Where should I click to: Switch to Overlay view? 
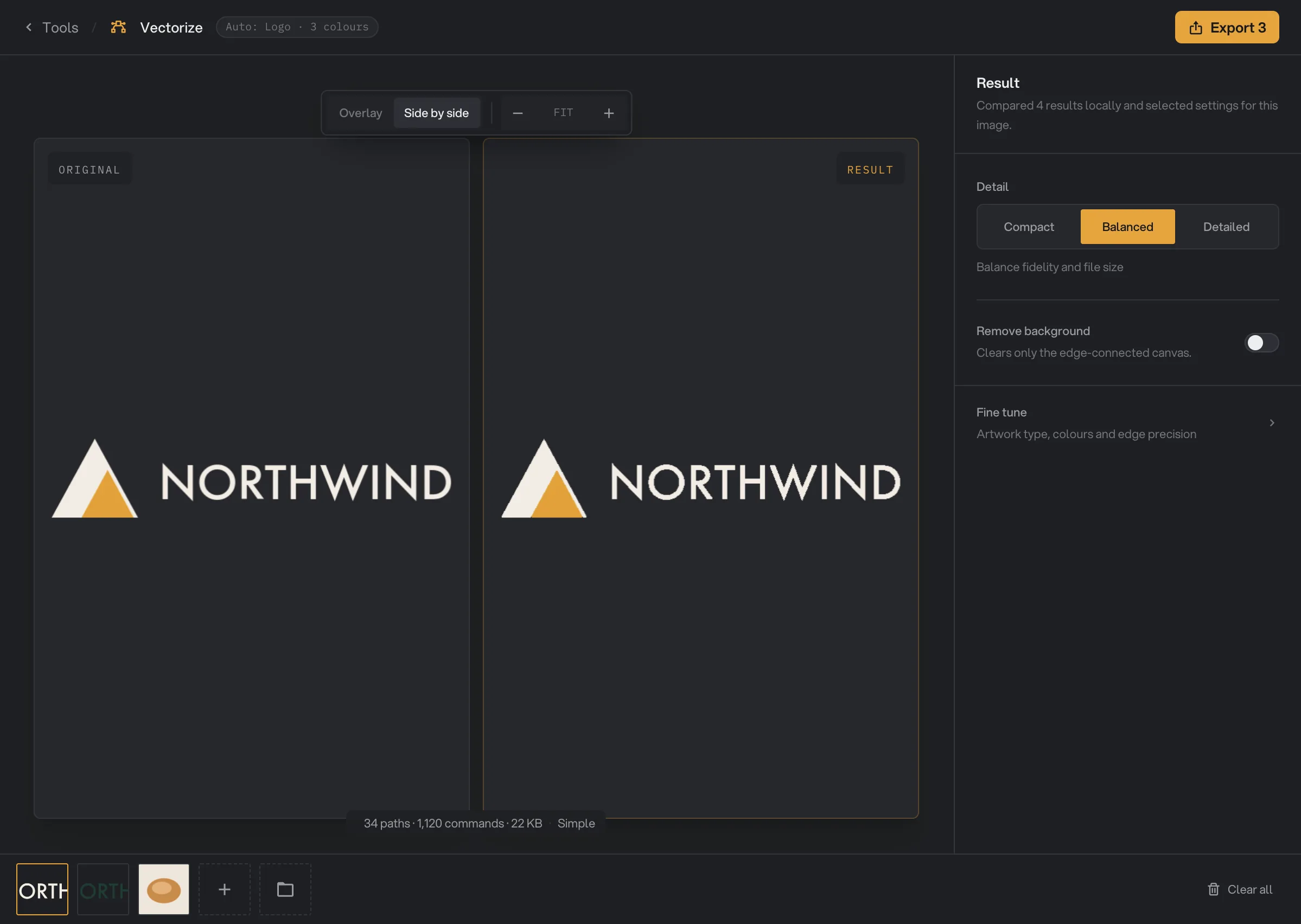point(361,113)
